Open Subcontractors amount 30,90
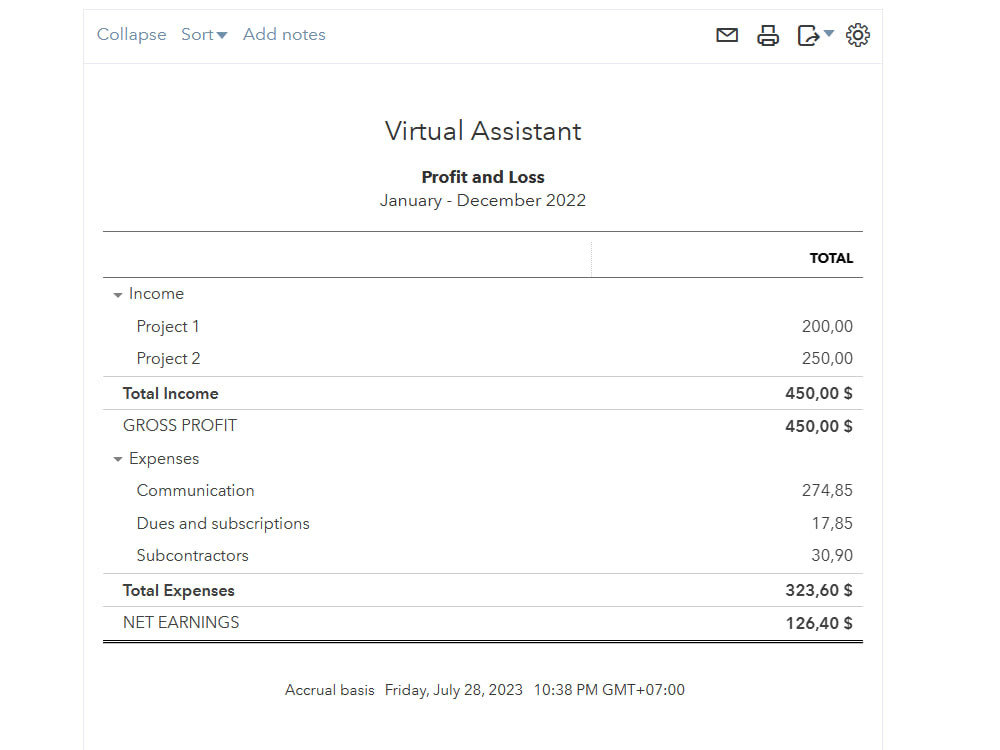Viewport: 1000px width, 750px height. click(x=832, y=555)
